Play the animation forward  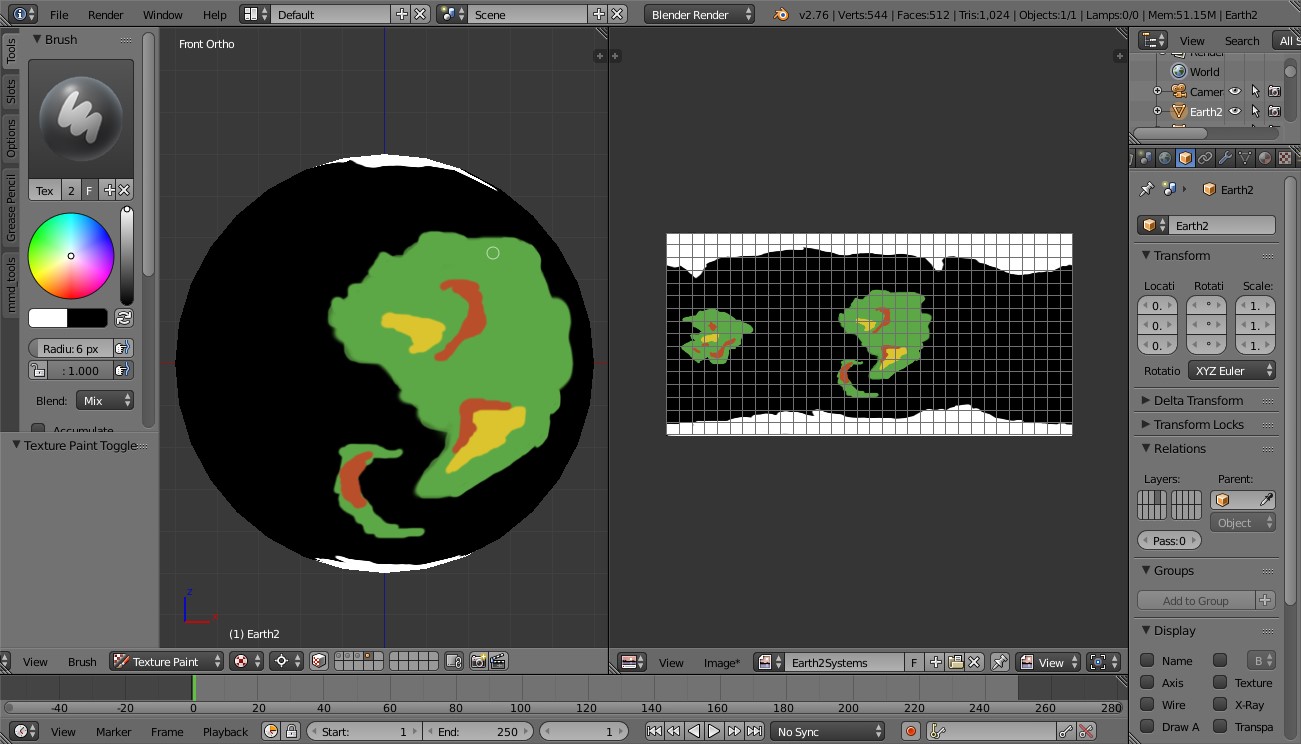[714, 731]
